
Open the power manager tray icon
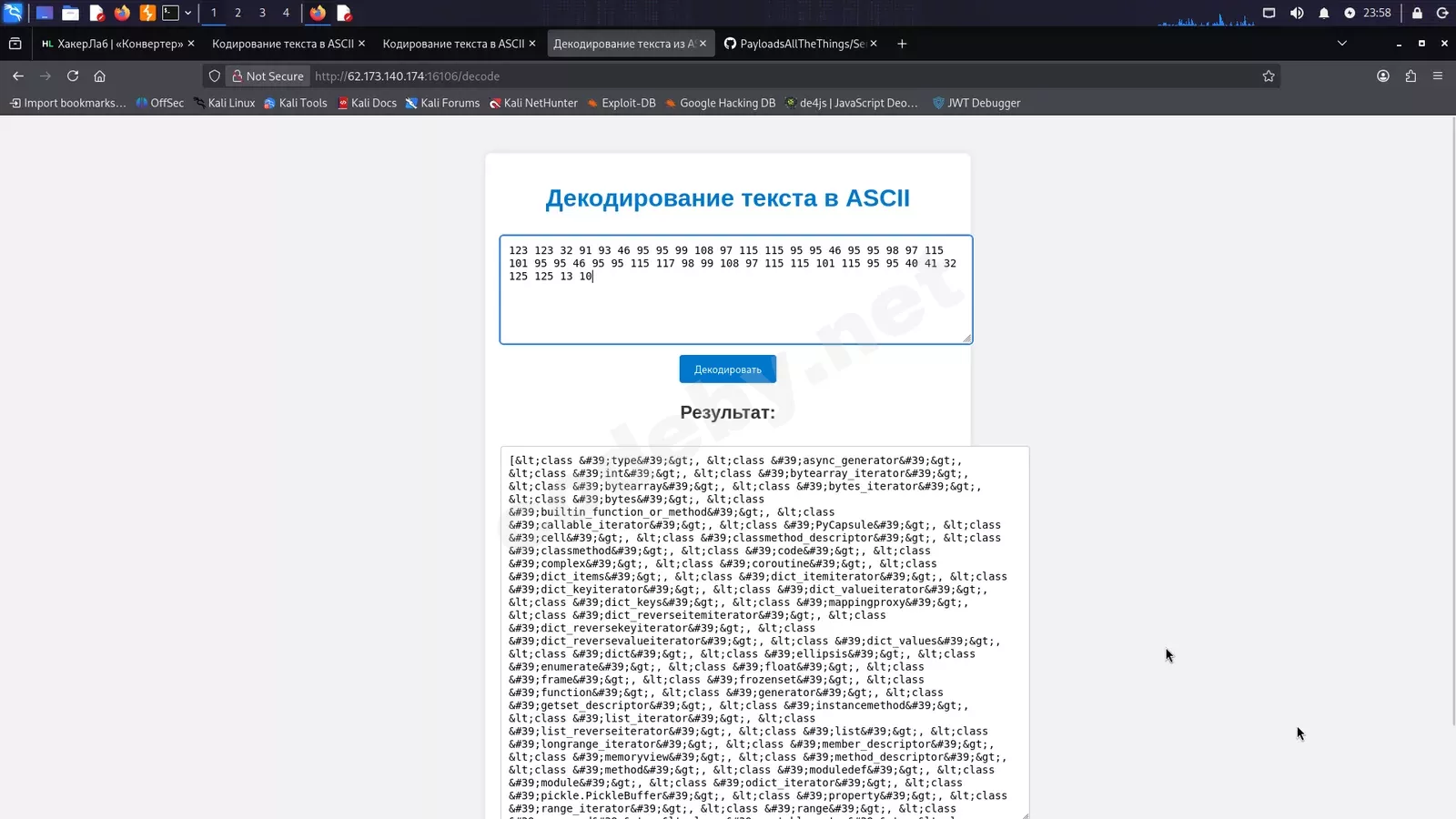(1350, 13)
